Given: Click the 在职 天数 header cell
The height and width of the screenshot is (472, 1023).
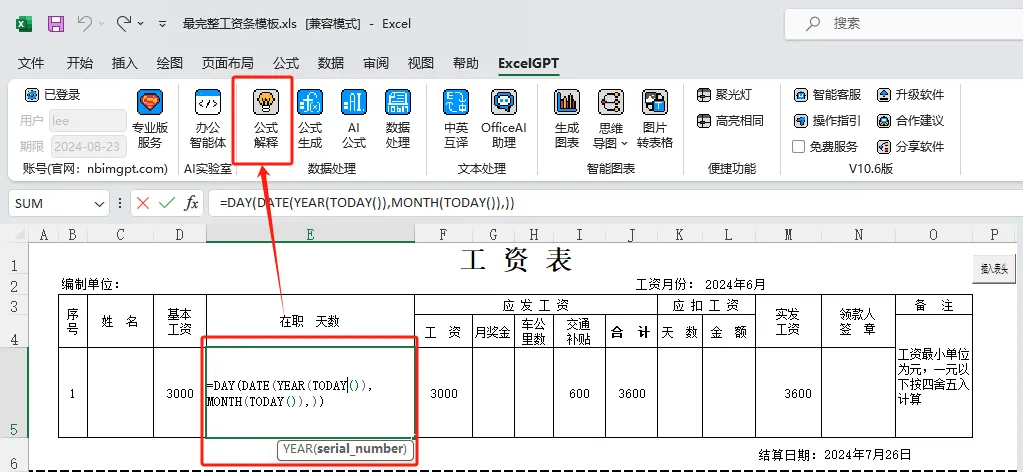Looking at the screenshot, I should 311,321.
